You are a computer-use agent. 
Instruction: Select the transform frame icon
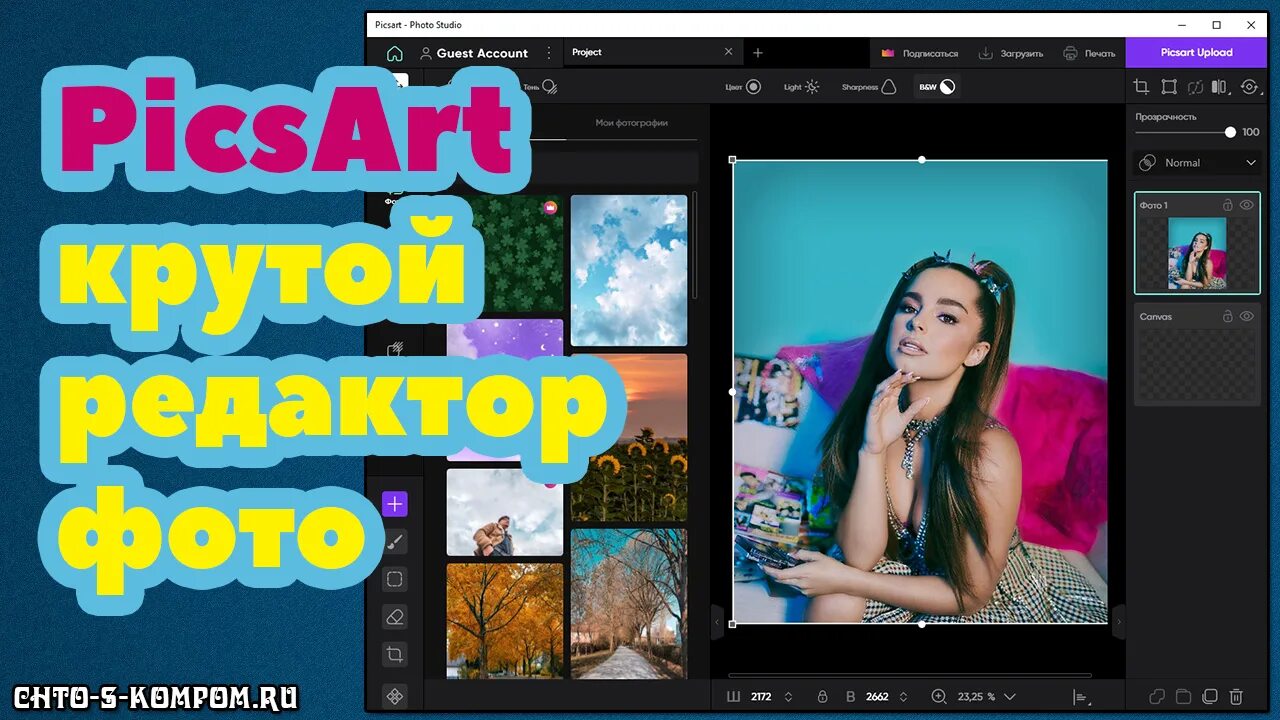(1168, 87)
